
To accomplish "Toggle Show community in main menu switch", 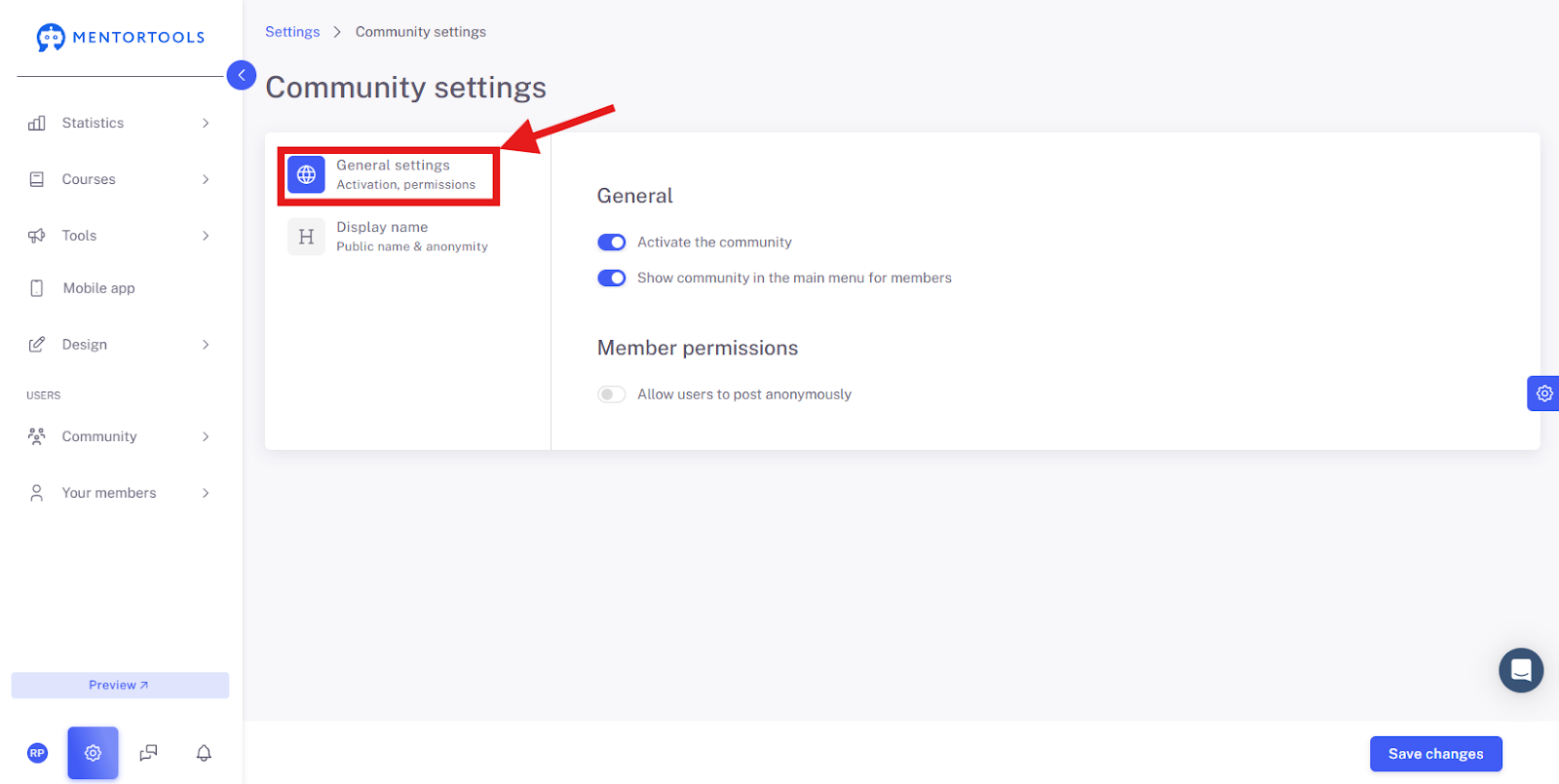I will pyautogui.click(x=612, y=279).
